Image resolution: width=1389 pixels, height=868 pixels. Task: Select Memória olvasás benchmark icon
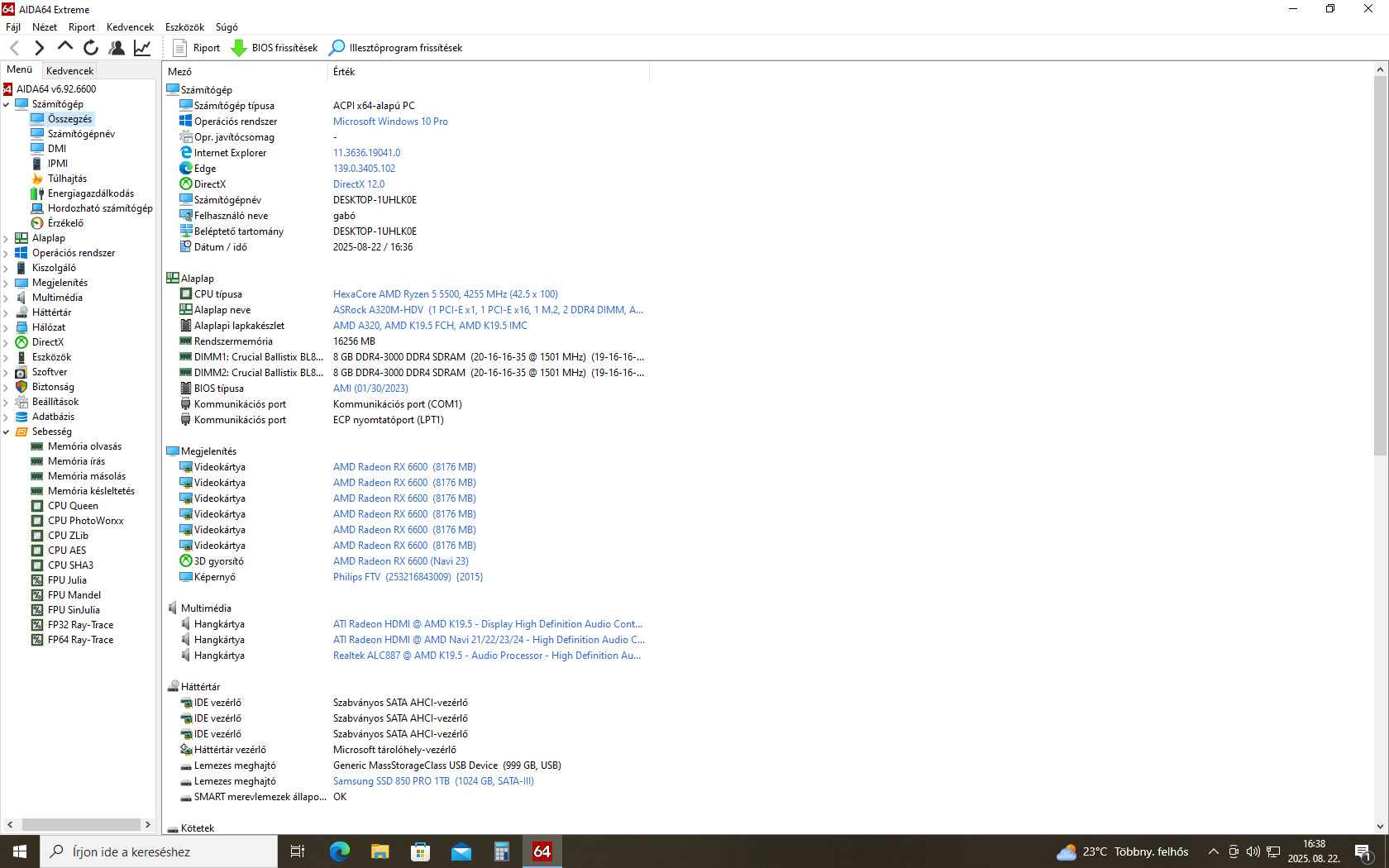click(x=37, y=446)
